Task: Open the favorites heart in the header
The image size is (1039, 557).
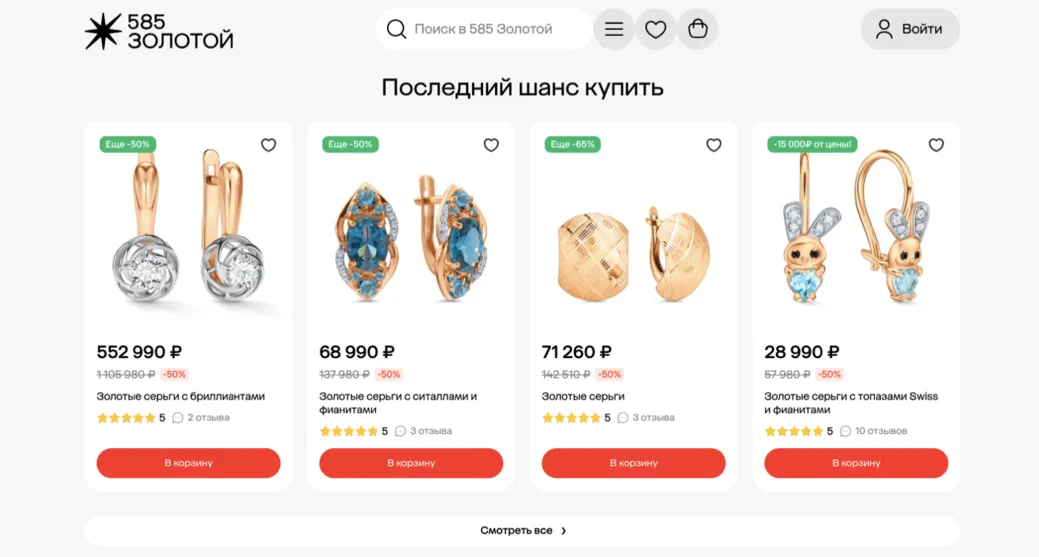Action: click(655, 29)
